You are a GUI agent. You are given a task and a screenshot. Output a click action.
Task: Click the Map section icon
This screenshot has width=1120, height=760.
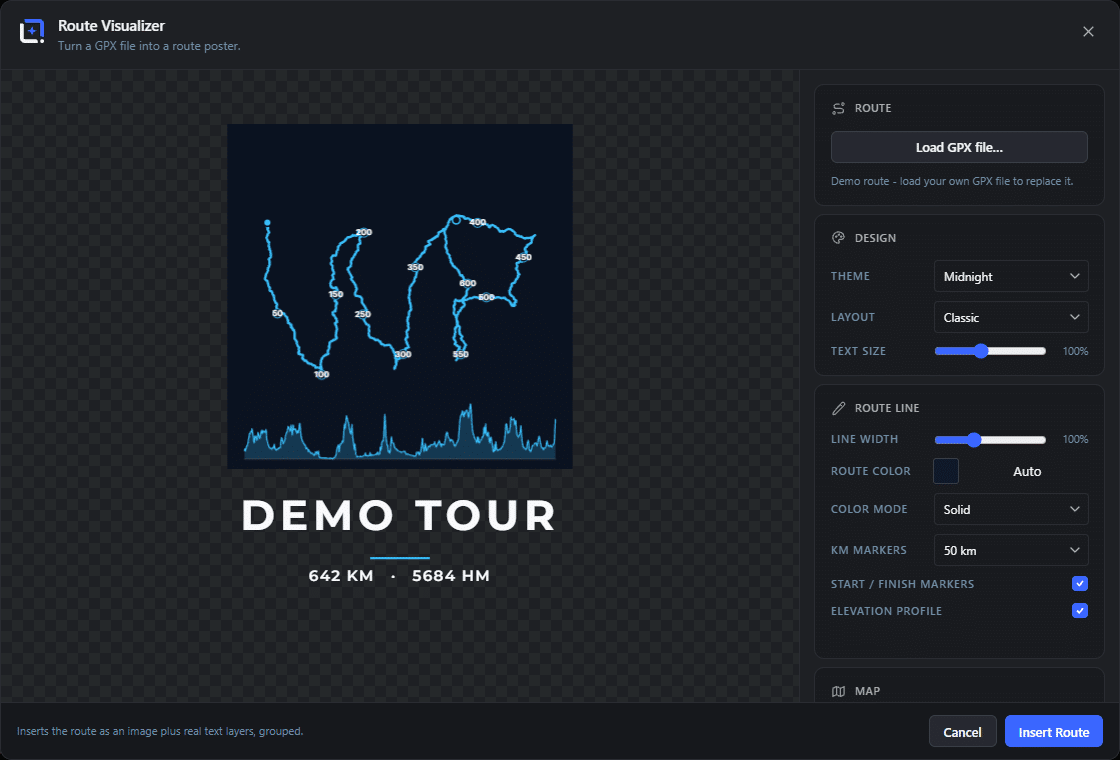(x=839, y=691)
